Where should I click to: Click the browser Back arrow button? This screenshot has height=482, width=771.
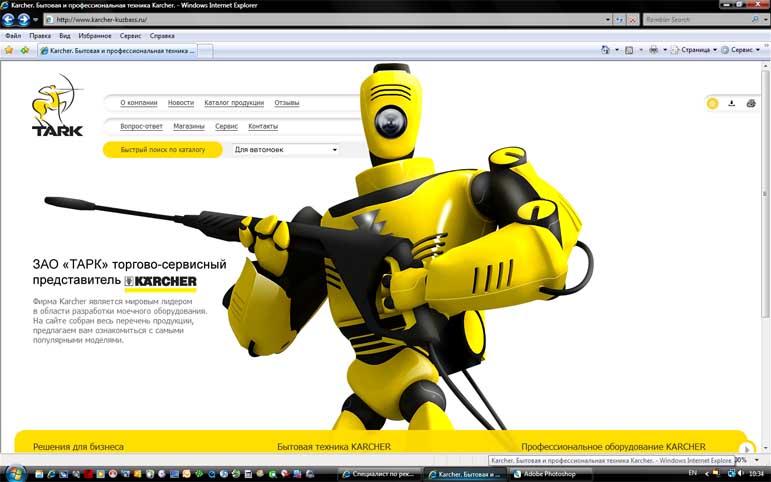coord(10,19)
